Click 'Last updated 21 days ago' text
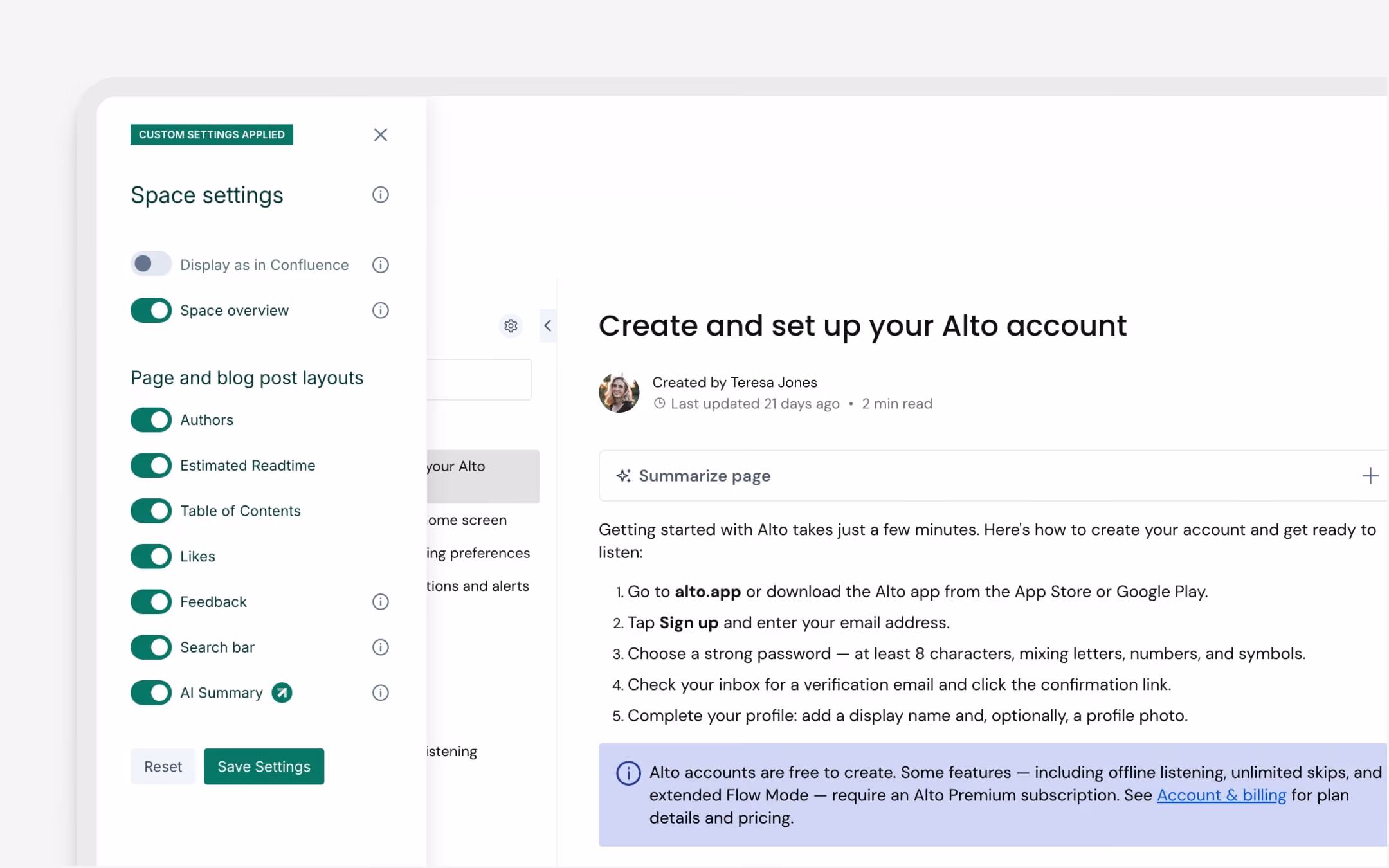The height and width of the screenshot is (868, 1389). tap(755, 404)
